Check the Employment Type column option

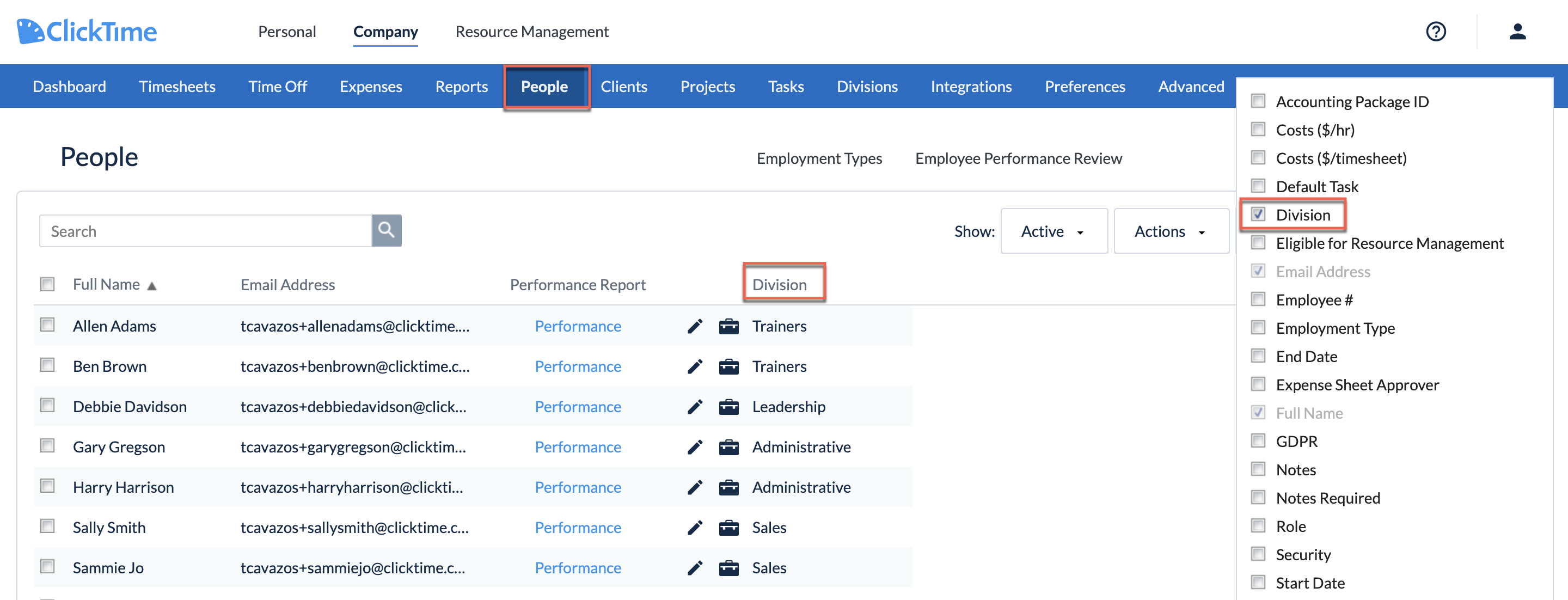pyautogui.click(x=1258, y=327)
